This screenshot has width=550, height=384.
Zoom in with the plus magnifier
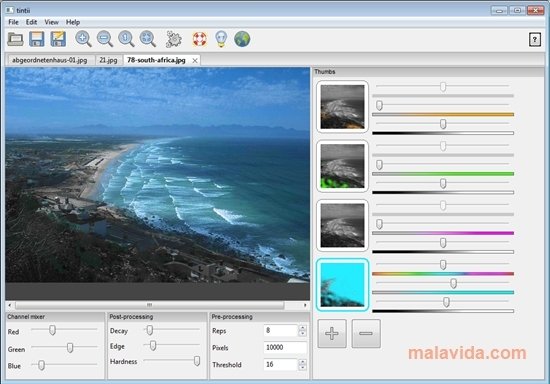click(83, 39)
